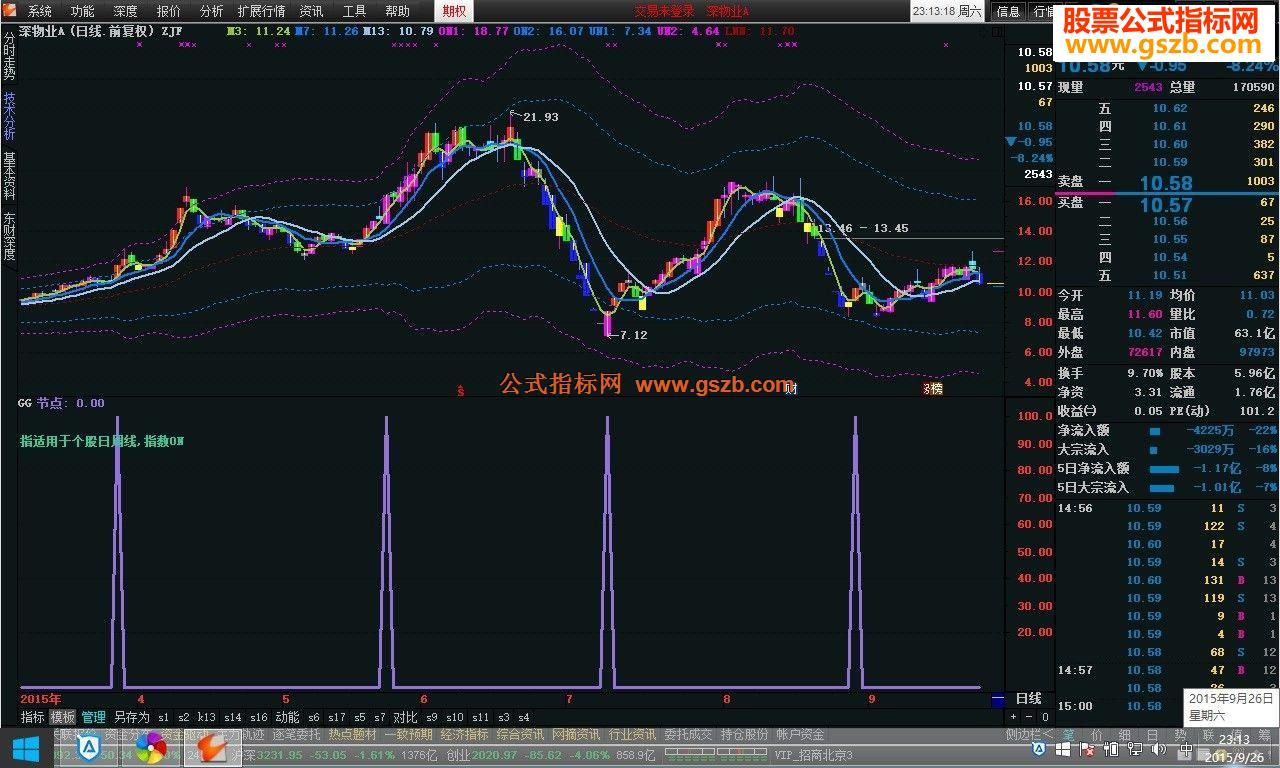
Task: Open the 功能 menu
Action: (x=83, y=11)
